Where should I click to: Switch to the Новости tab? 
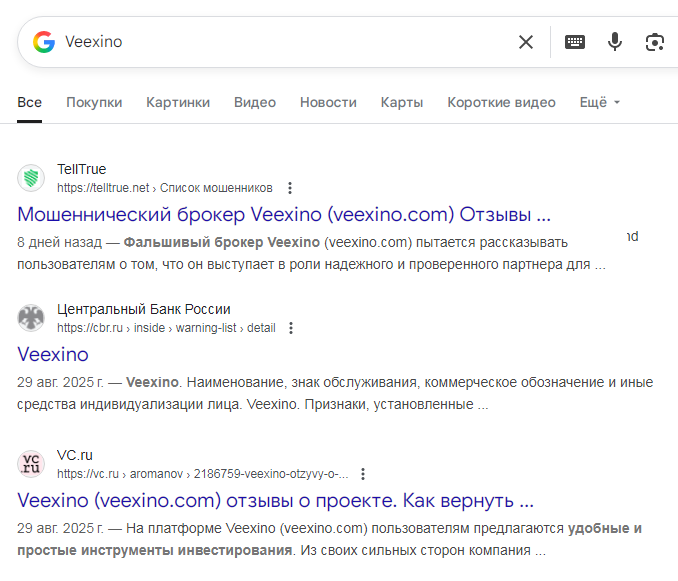point(328,102)
